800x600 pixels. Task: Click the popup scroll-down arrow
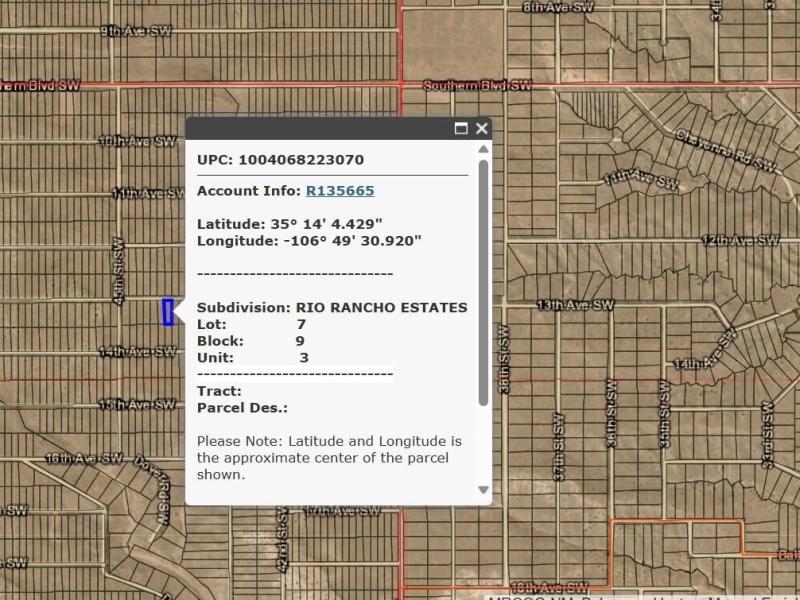pos(483,490)
